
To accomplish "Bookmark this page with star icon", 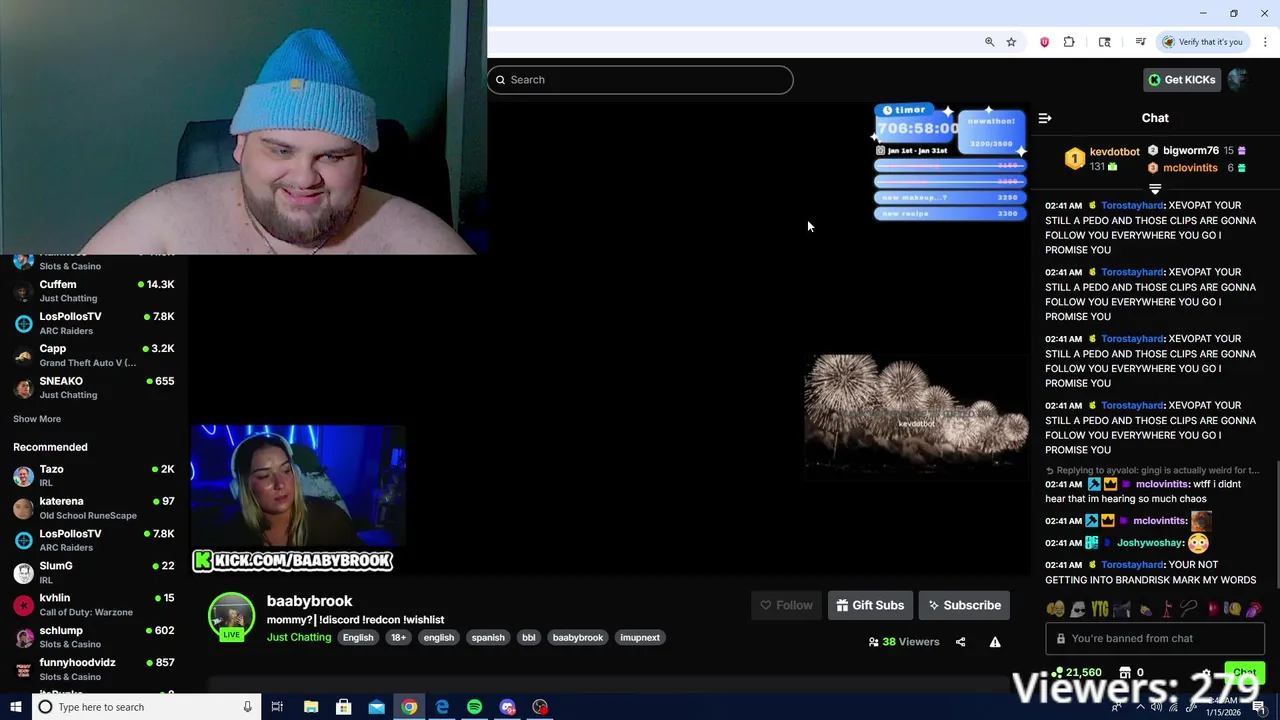I will tap(1011, 42).
